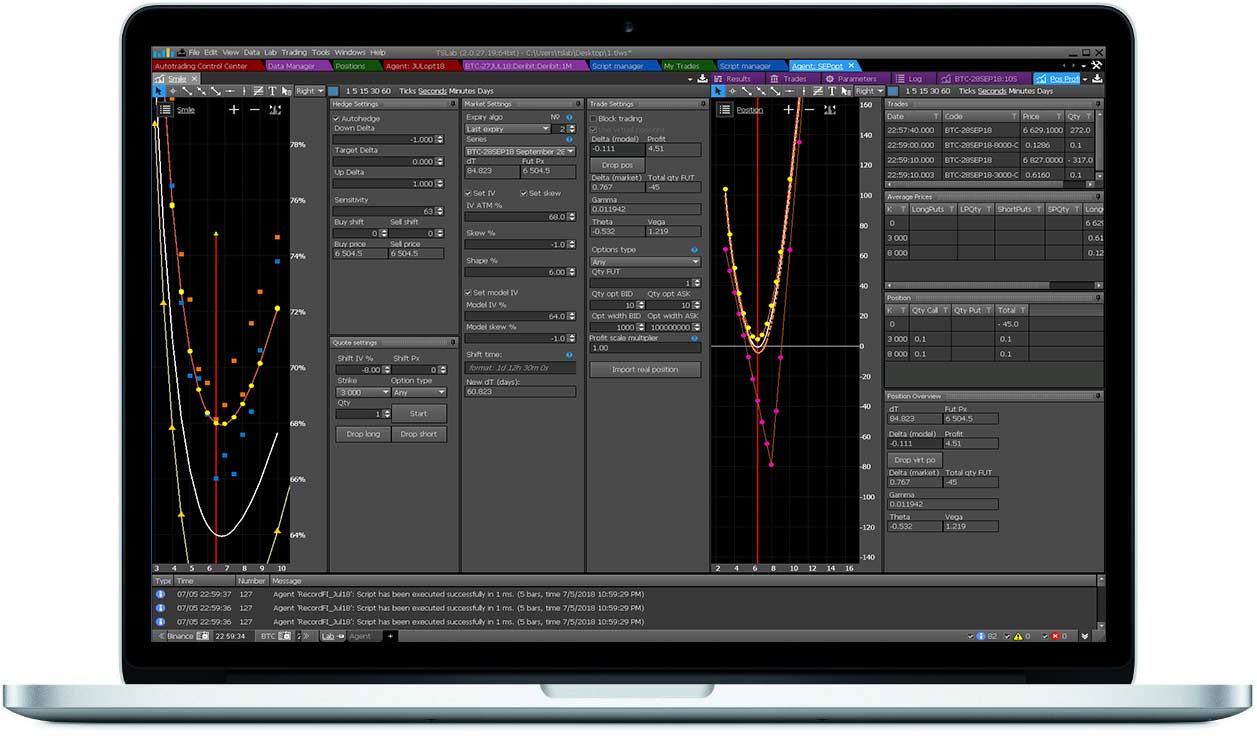
Task: Pin the Market Settings panel
Action: point(580,104)
